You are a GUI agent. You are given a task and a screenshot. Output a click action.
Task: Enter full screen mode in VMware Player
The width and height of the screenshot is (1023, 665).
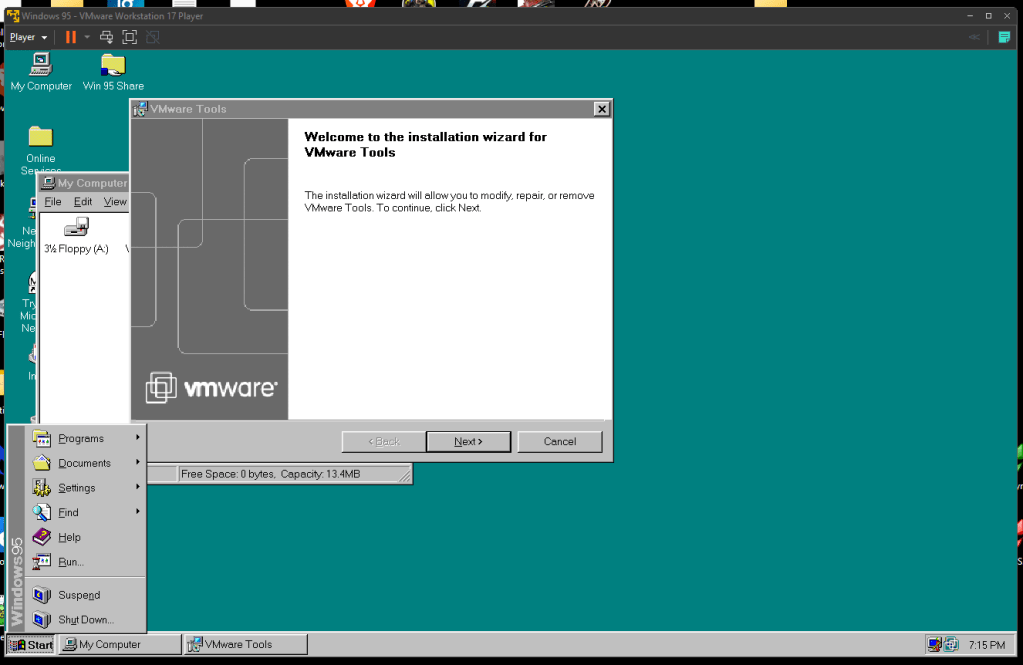click(129, 37)
